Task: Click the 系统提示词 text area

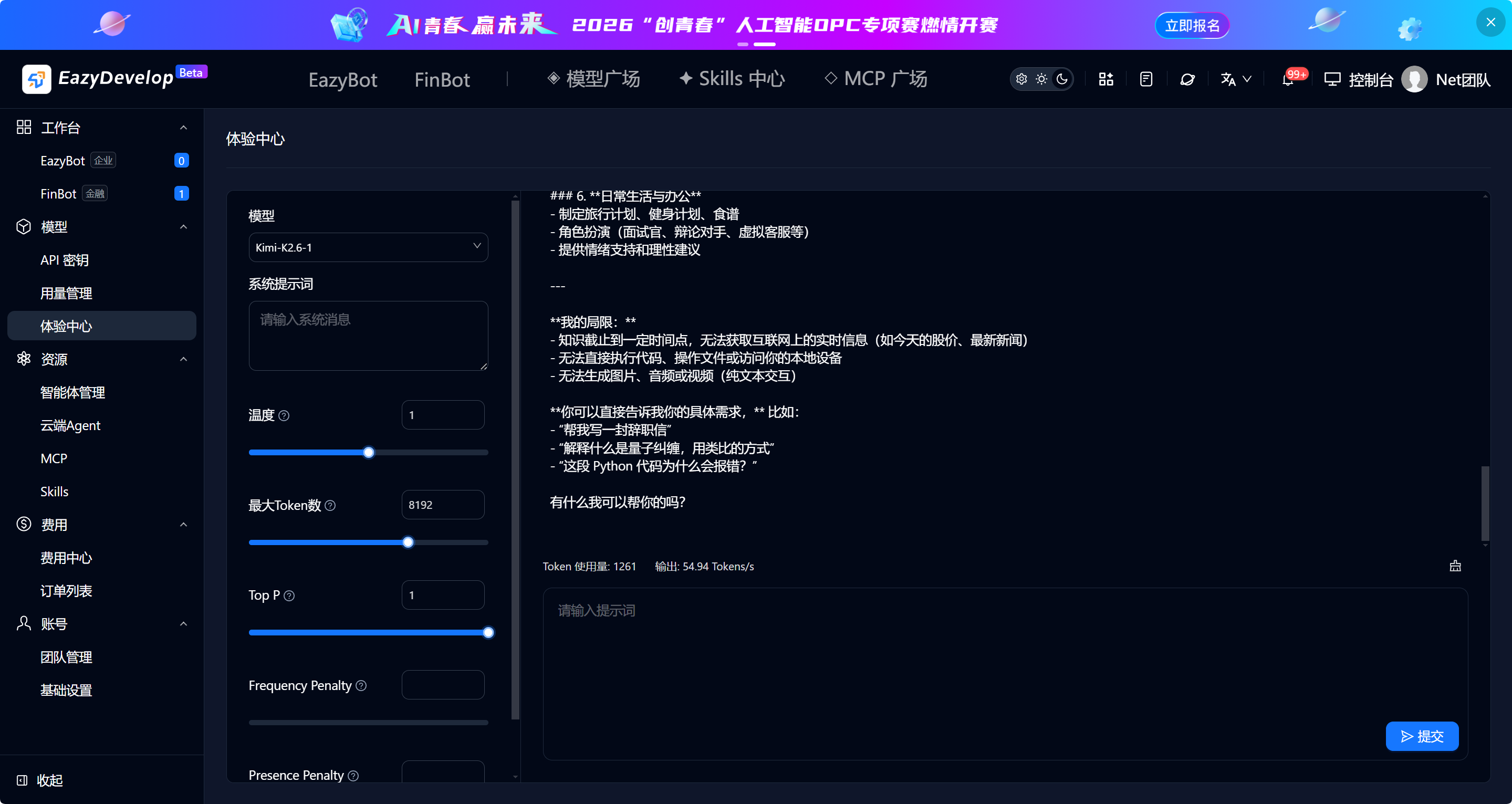Action: (x=368, y=336)
